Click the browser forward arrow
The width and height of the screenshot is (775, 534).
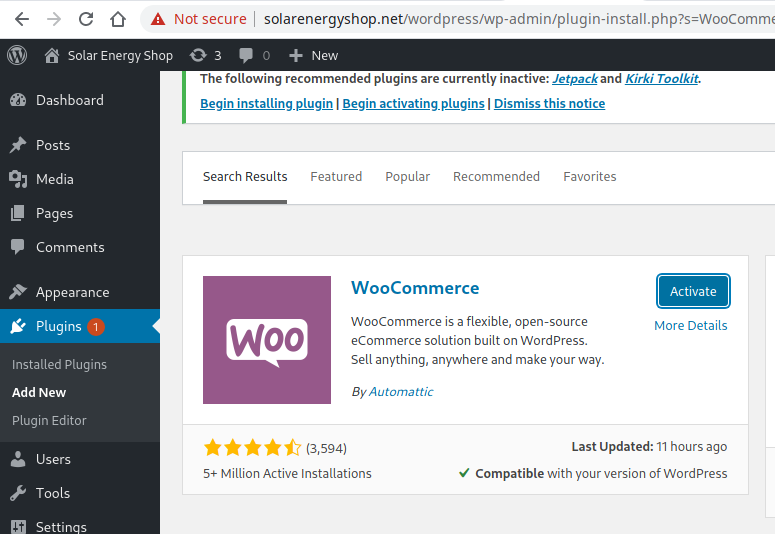(53, 19)
